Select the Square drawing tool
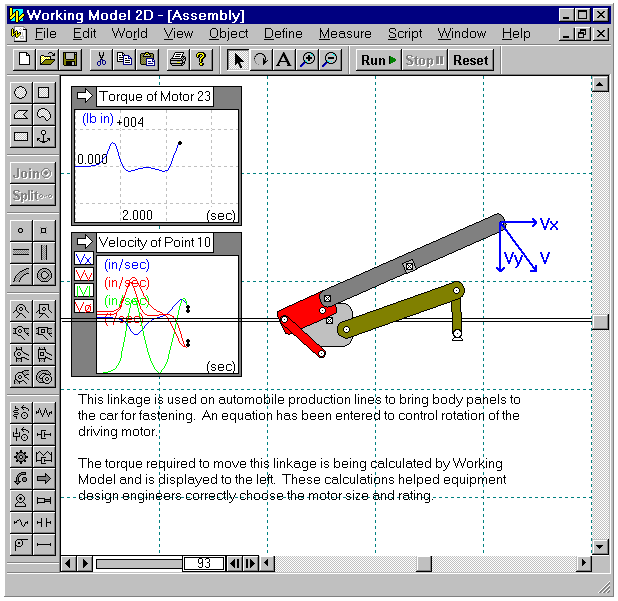The width and height of the screenshot is (618, 601). point(44,93)
